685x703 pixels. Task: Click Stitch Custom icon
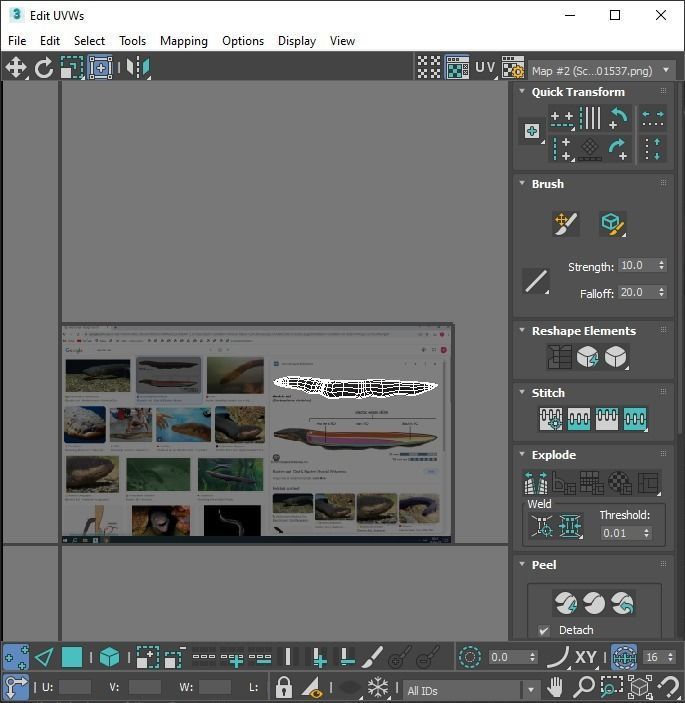635,419
